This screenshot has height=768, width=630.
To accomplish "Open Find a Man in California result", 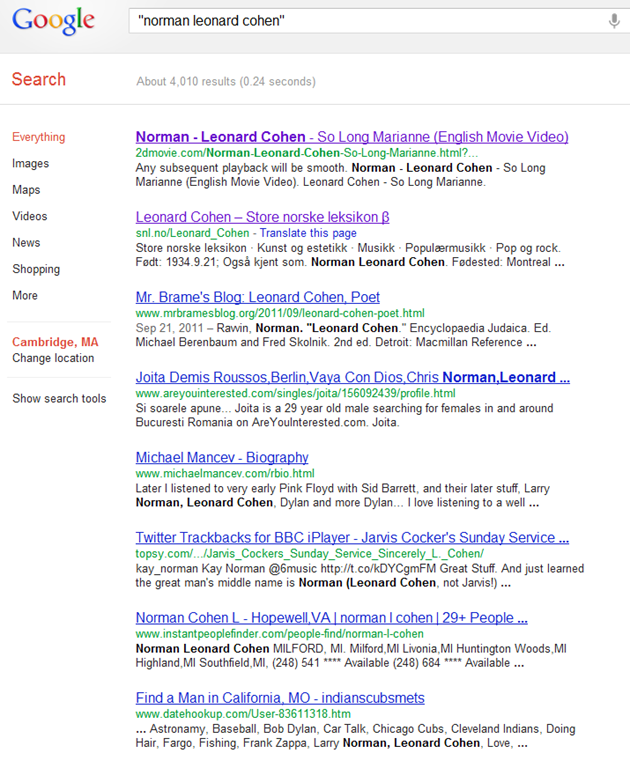I will click(280, 697).
